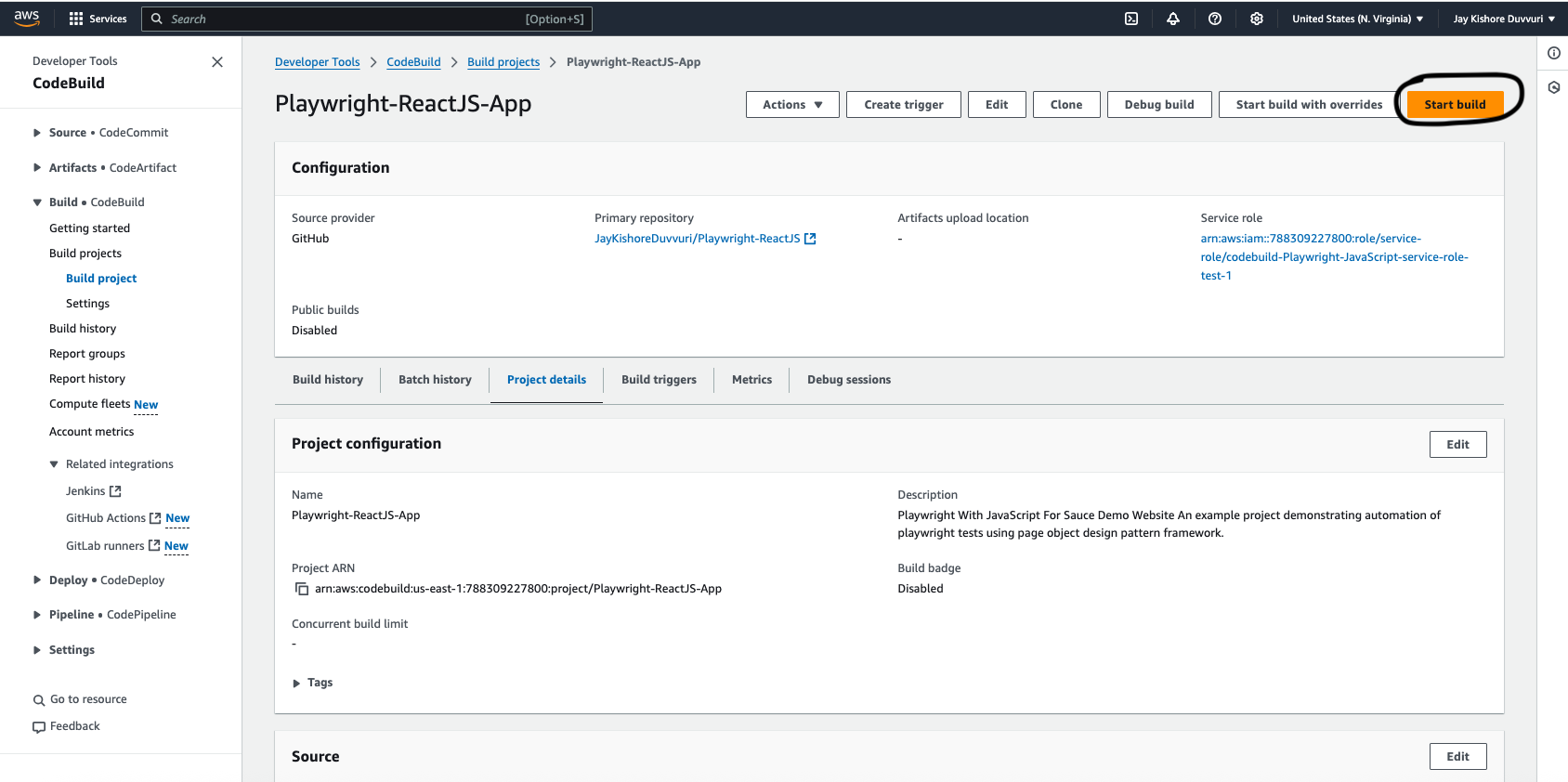
Task: Click the New badge beside Compute fleets
Action: coord(146,405)
